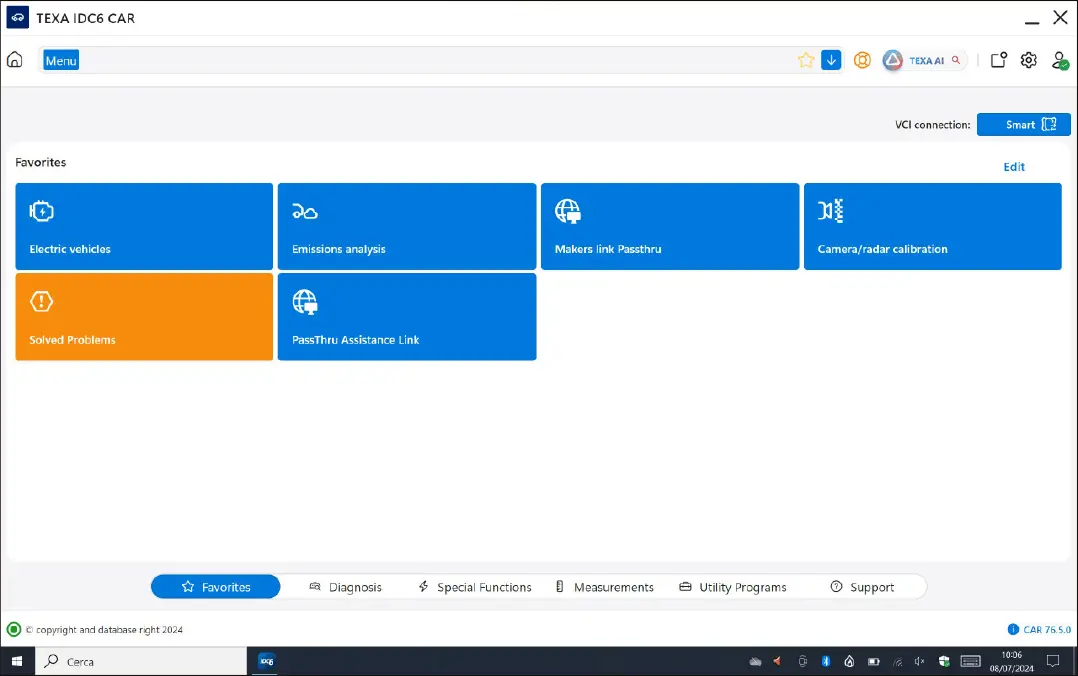Open the orange Solved Problems tile

pos(144,317)
